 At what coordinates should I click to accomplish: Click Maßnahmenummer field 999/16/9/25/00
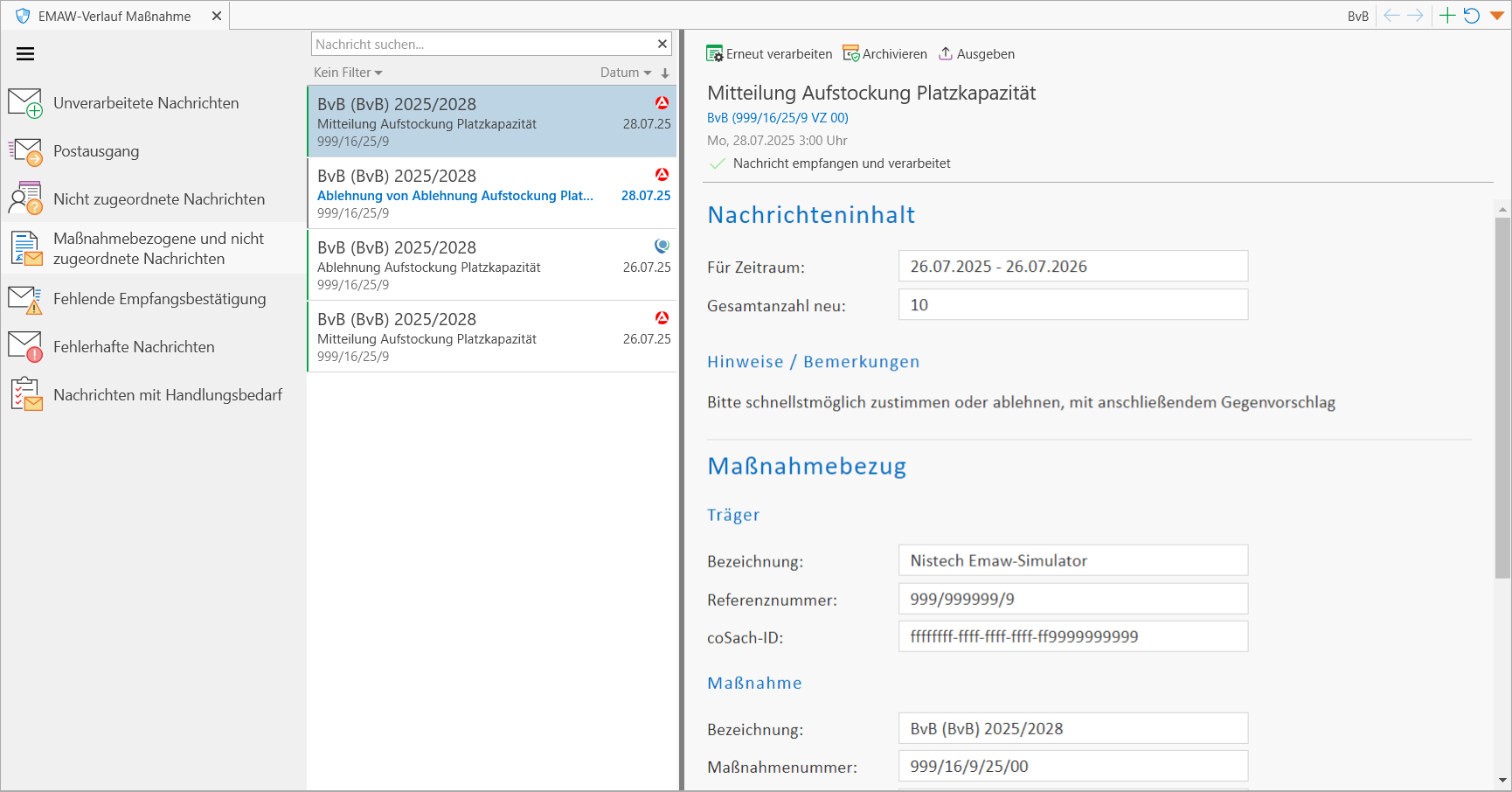(x=1073, y=767)
